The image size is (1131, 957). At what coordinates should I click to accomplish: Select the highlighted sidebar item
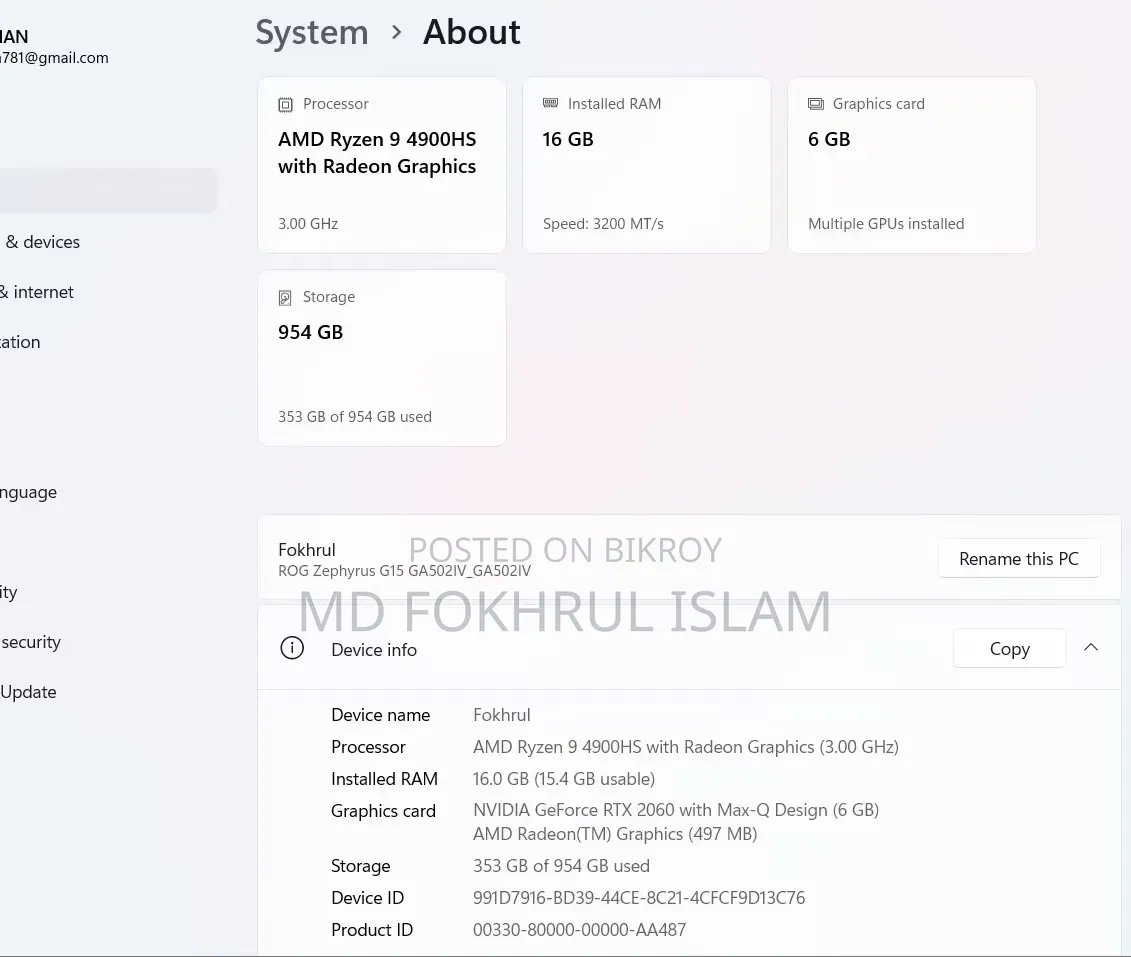click(x=108, y=191)
